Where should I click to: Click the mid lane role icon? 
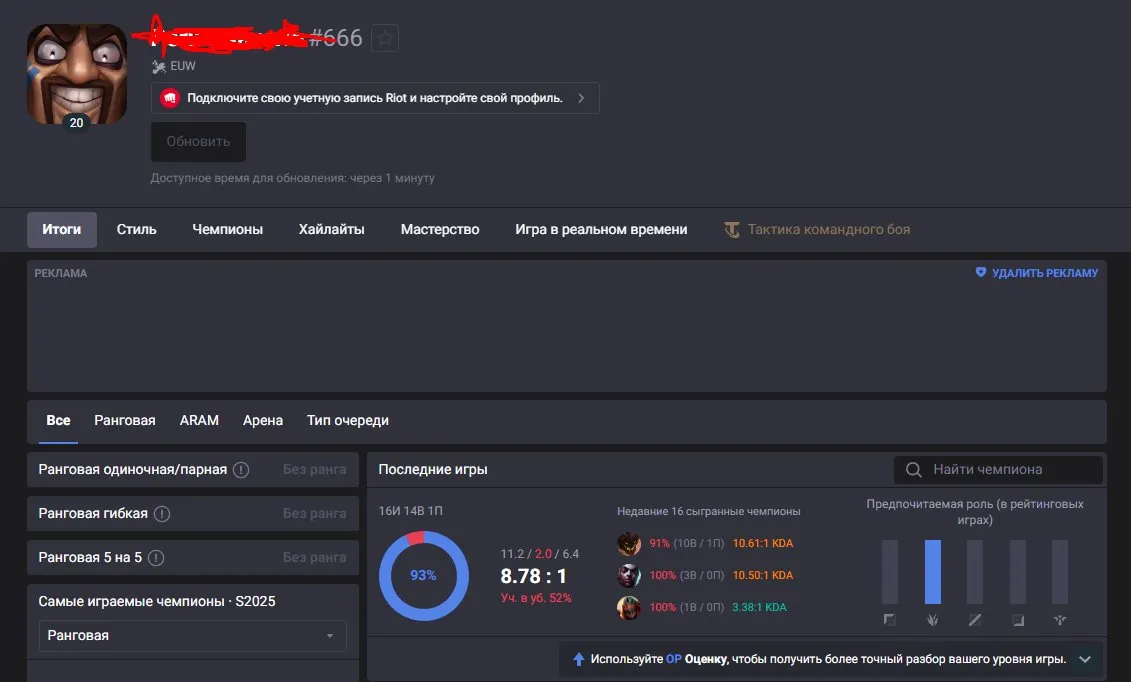[x=975, y=620]
